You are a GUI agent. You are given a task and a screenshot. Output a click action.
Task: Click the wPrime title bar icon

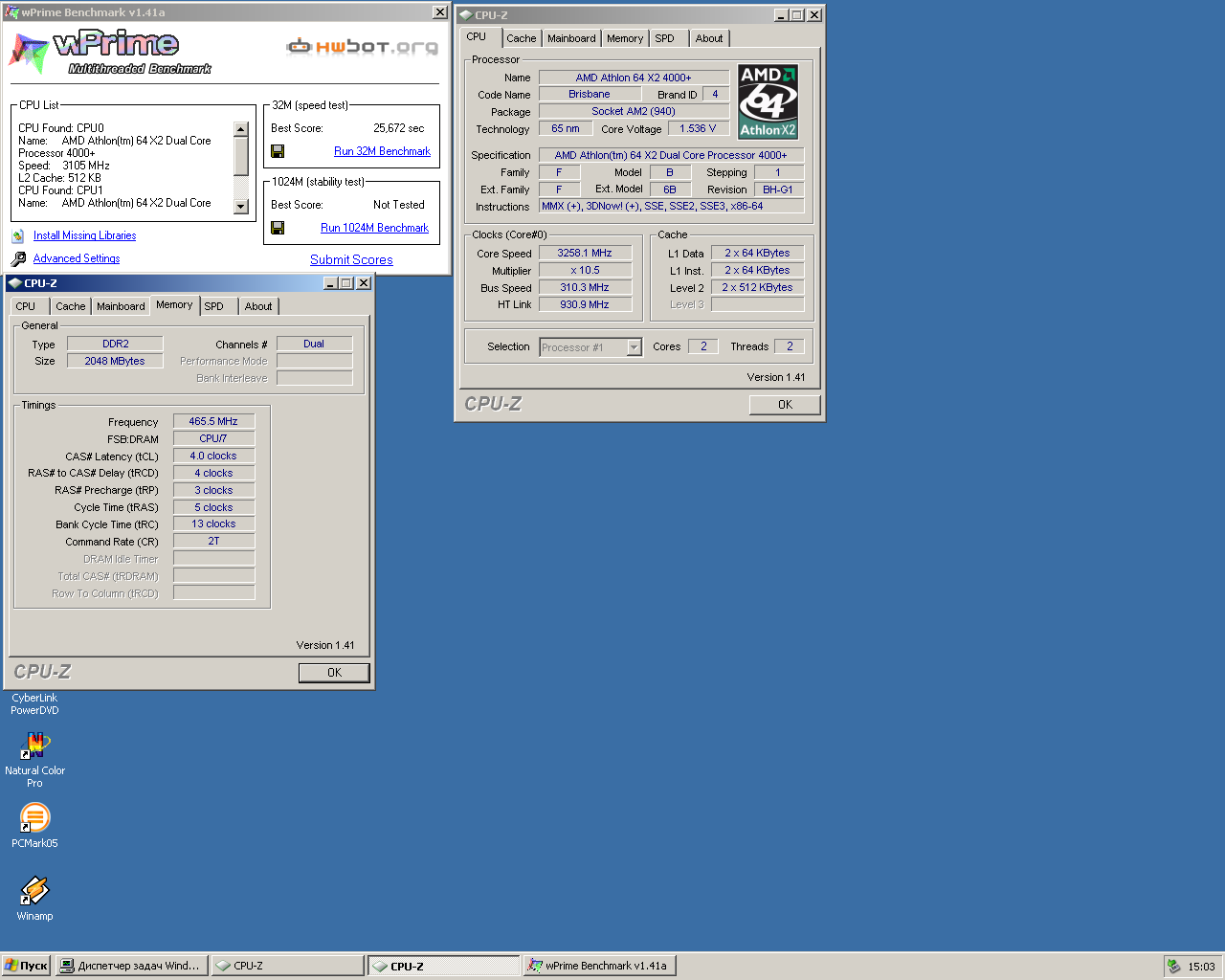pos(11,12)
